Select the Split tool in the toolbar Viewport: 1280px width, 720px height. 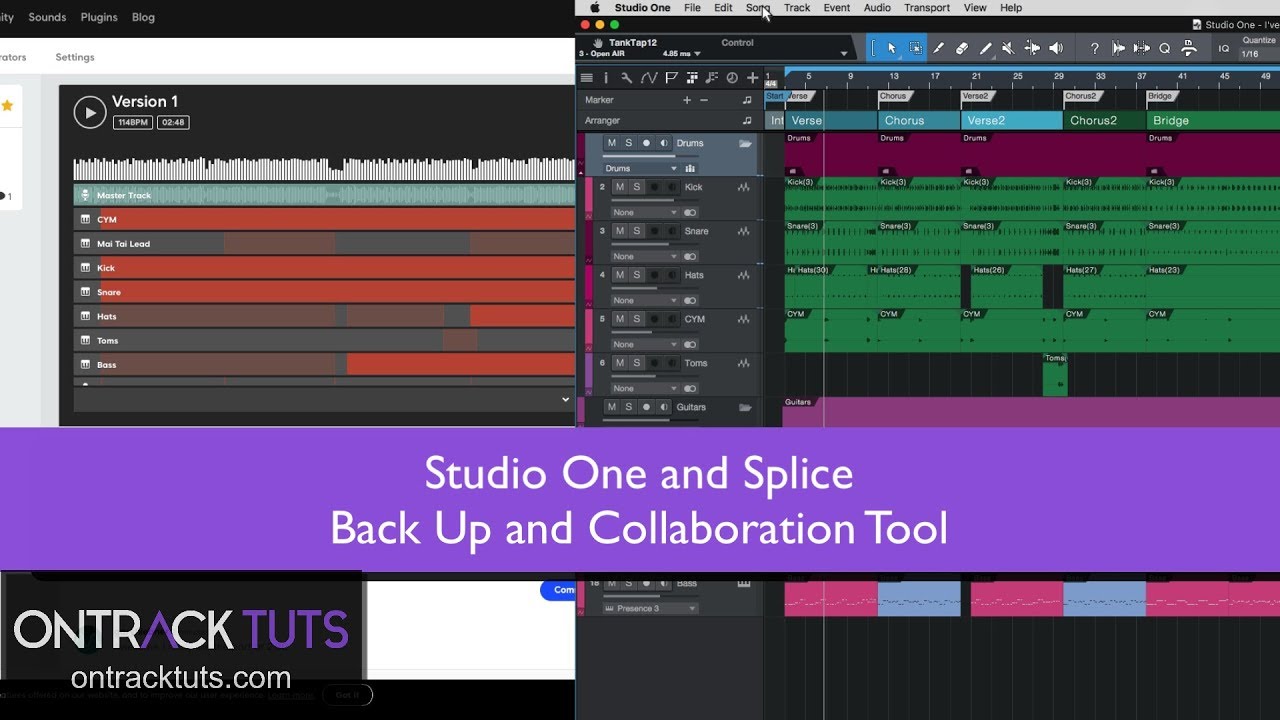point(939,48)
